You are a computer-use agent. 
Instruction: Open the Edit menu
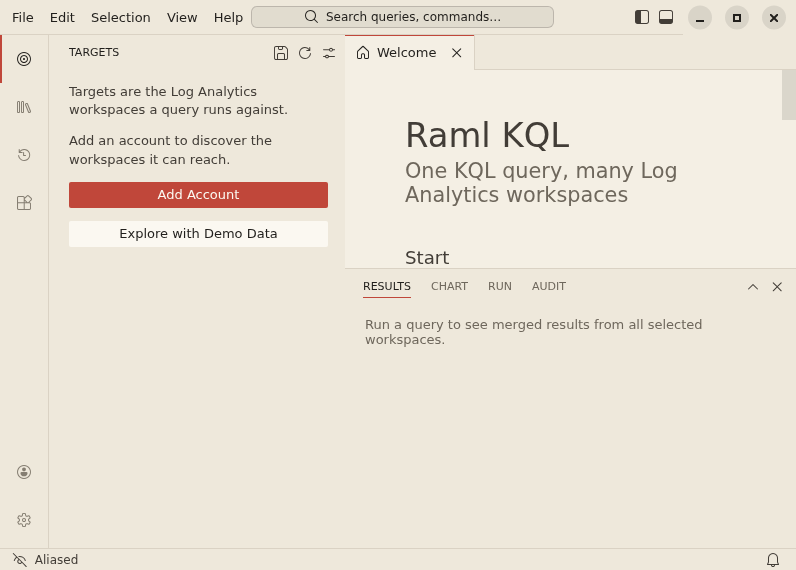[62, 17]
